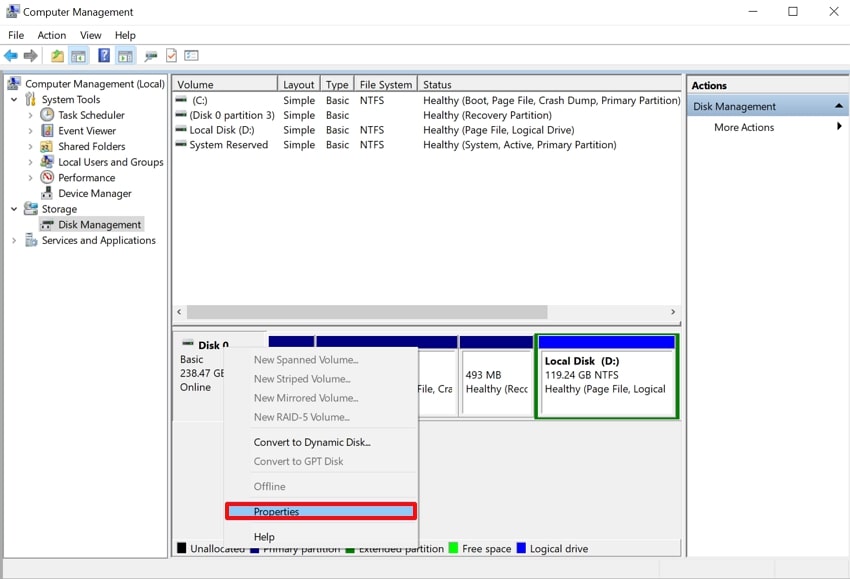Screen dimensions: 850x579
Task: Collapse the Disk Management Actions header
Action: [x=838, y=105]
